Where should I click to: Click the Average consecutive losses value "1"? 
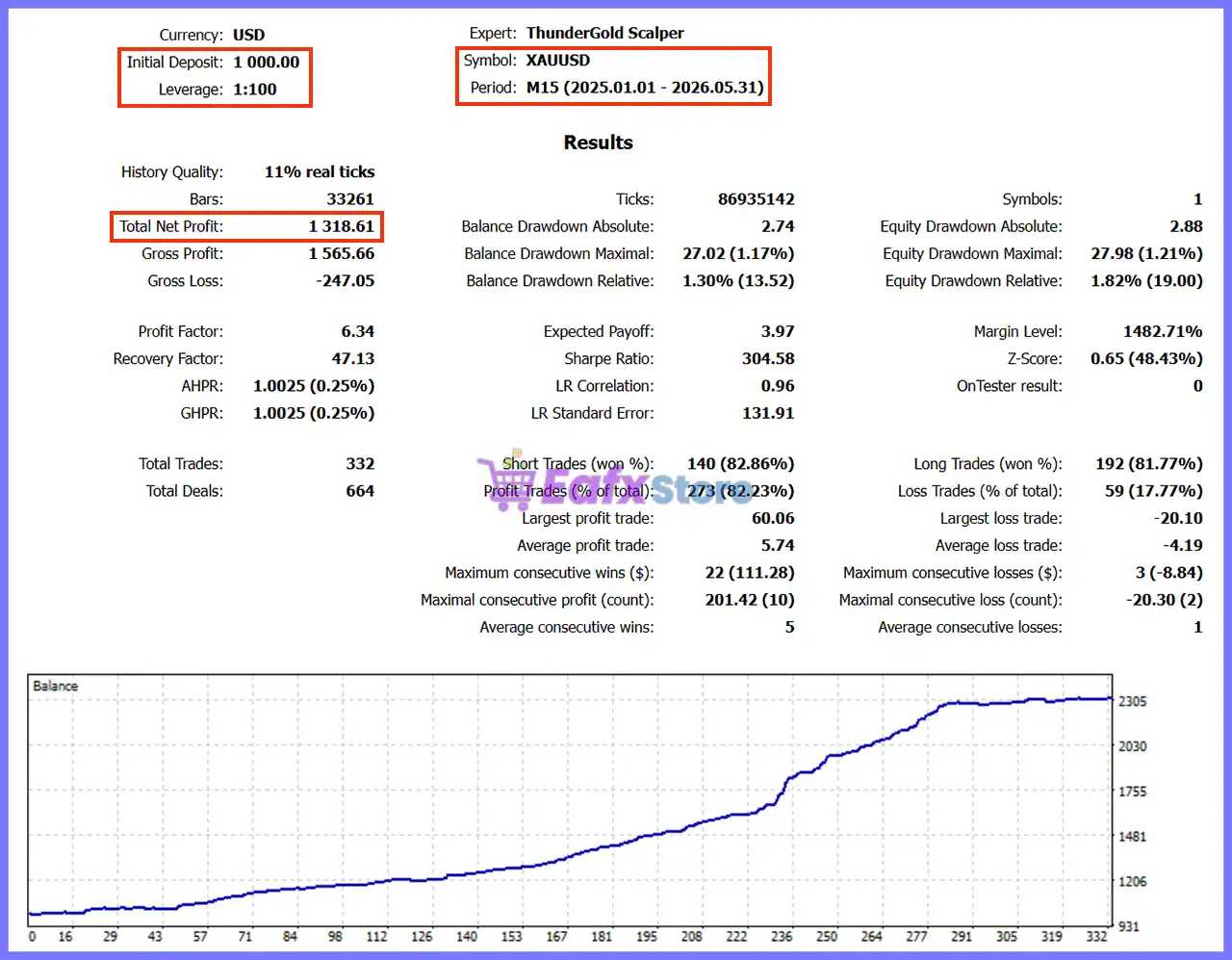click(x=1198, y=628)
